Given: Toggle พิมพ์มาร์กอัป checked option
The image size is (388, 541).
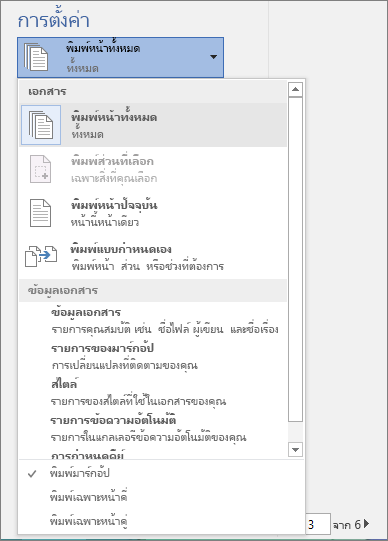Looking at the screenshot, I should pos(161,473).
